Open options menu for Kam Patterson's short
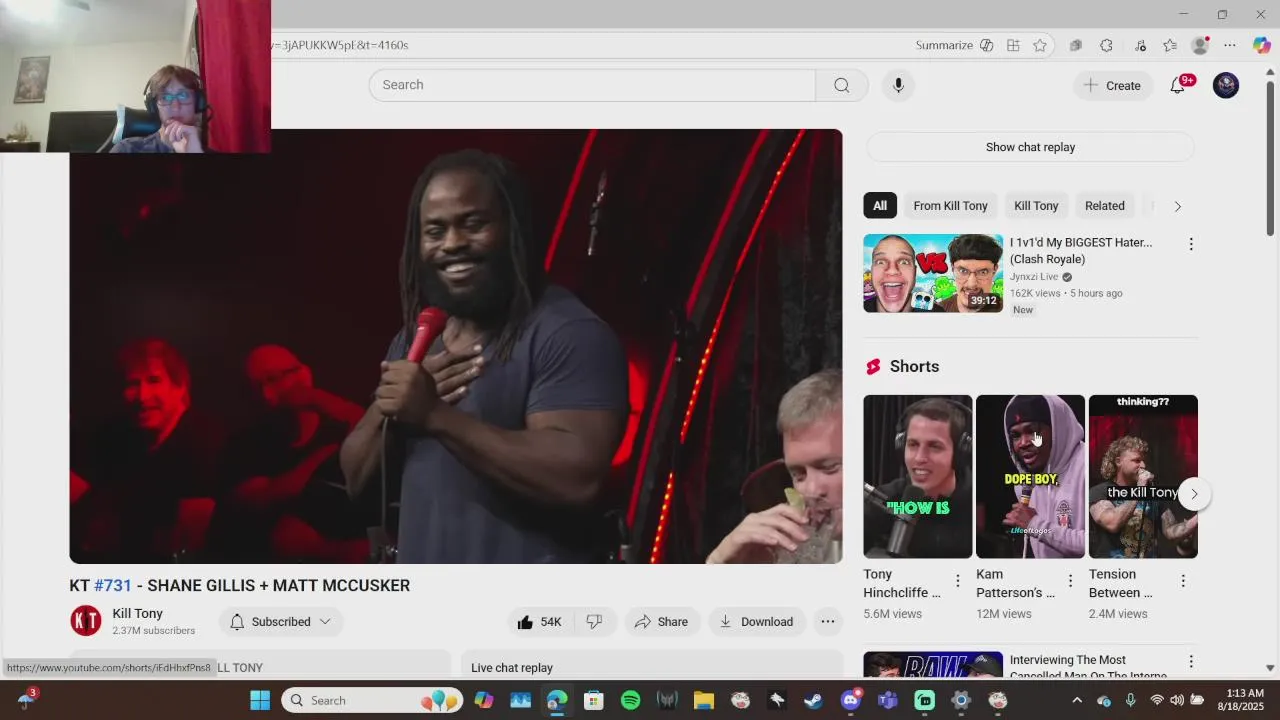 [1070, 581]
